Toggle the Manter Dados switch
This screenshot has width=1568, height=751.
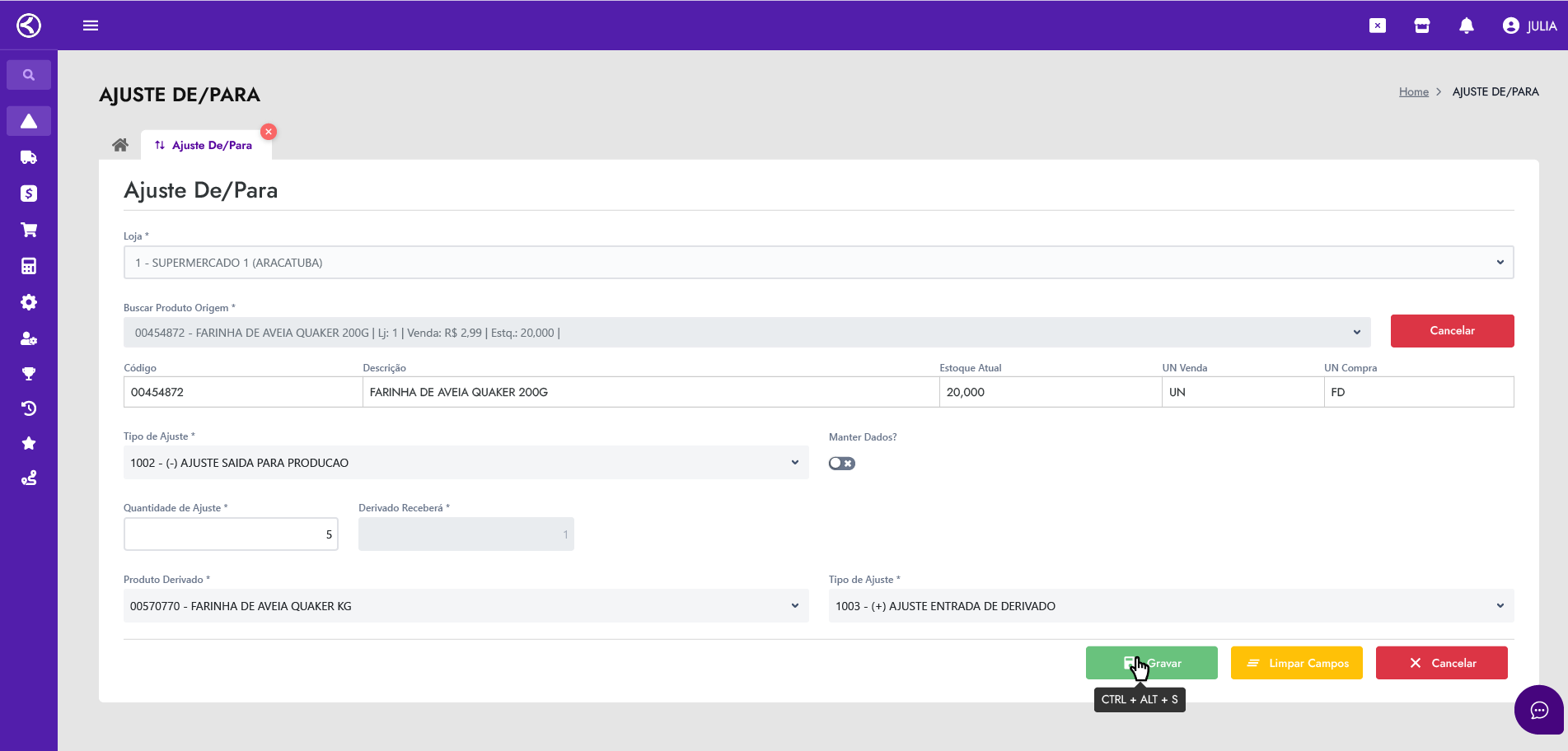(x=841, y=464)
